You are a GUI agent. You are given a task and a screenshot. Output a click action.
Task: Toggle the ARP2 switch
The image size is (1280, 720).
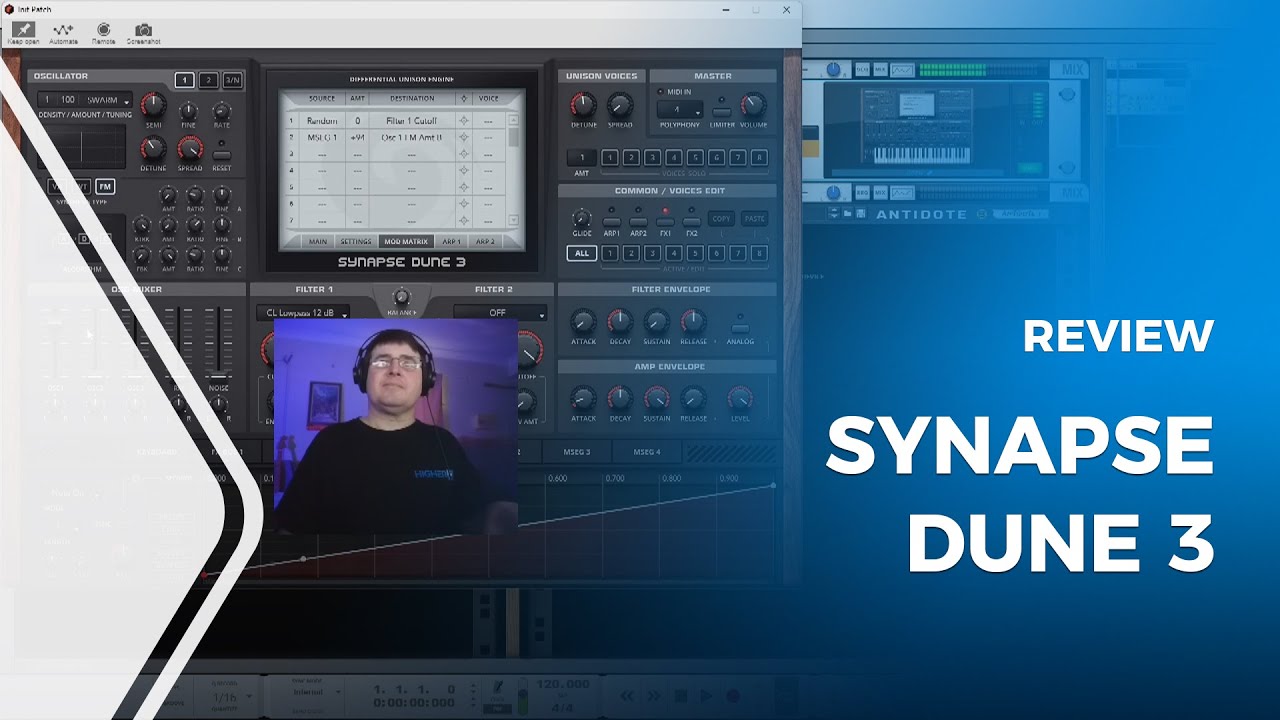click(x=638, y=221)
